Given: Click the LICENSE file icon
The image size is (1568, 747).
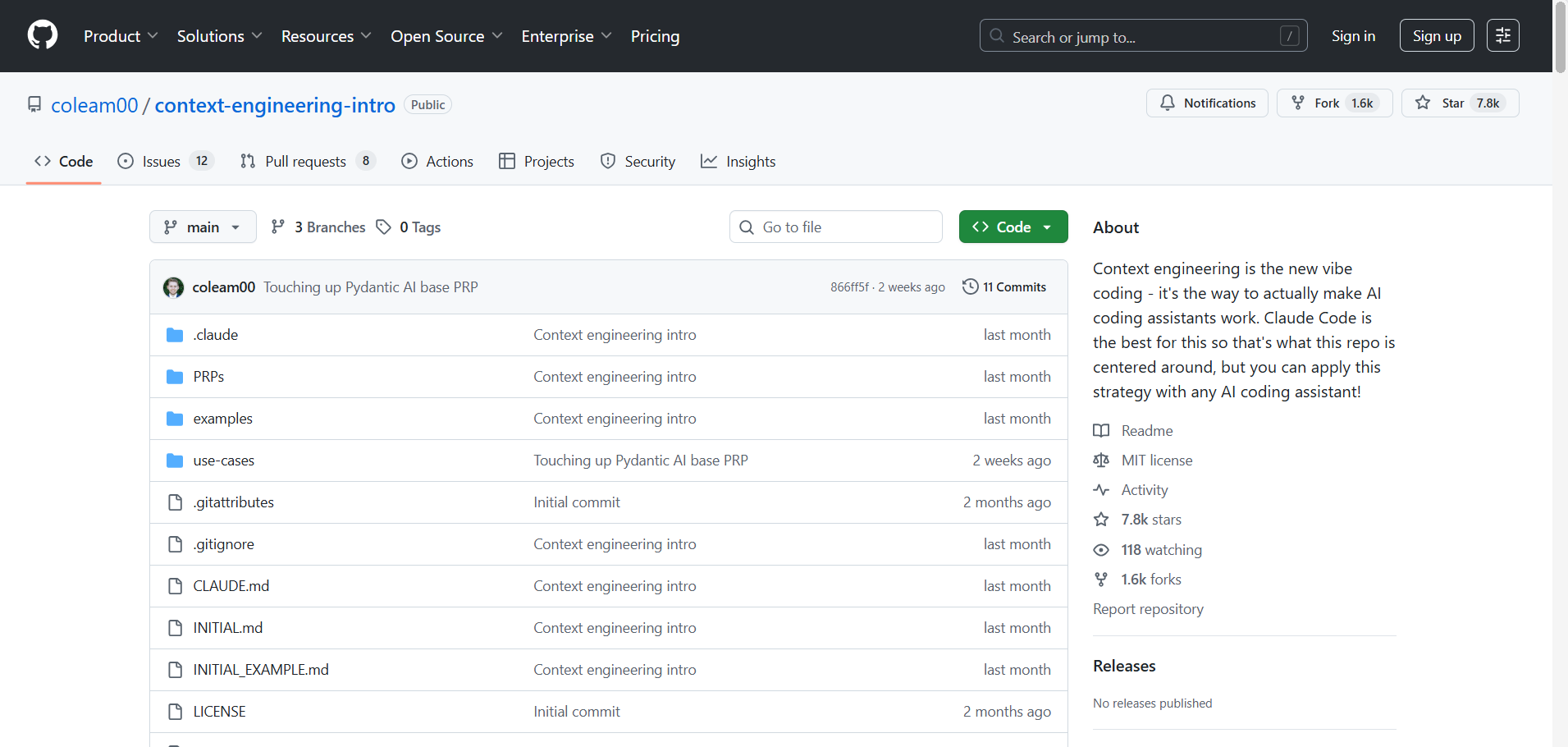Looking at the screenshot, I should click(x=175, y=712).
